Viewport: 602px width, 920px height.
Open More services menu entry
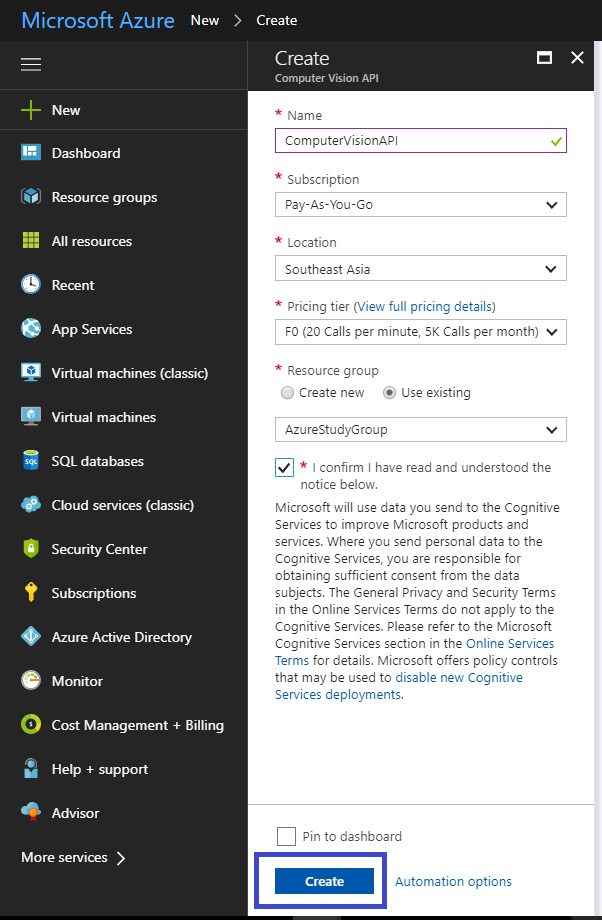[73, 857]
